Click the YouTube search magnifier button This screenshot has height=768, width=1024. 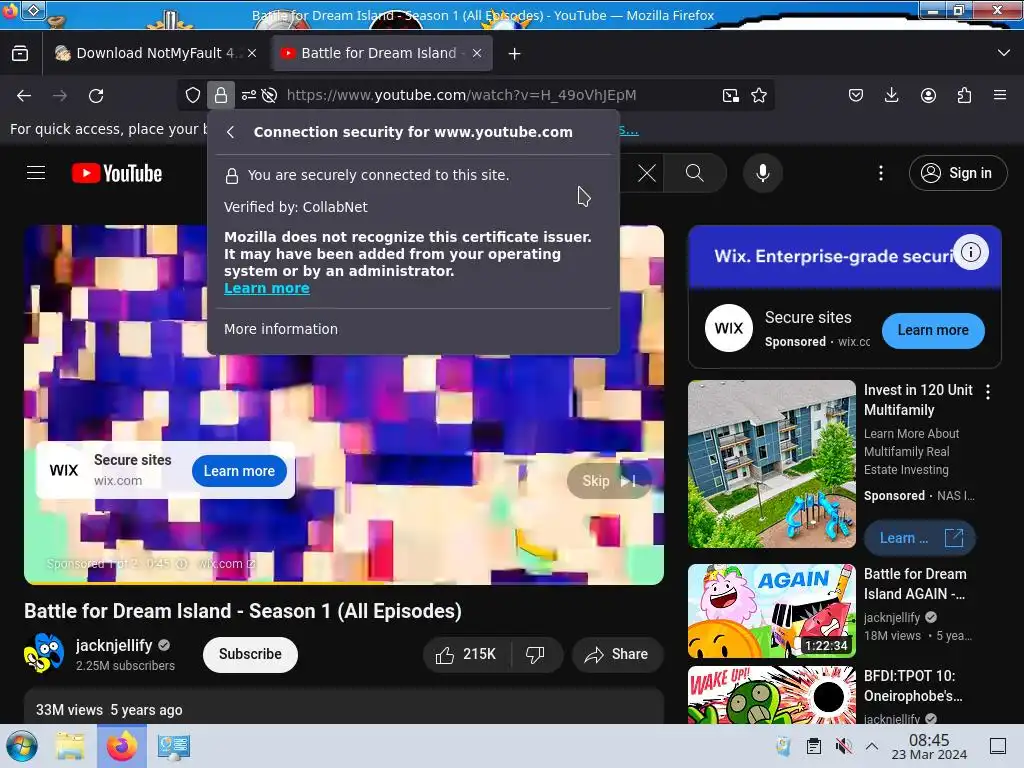[x=695, y=173]
